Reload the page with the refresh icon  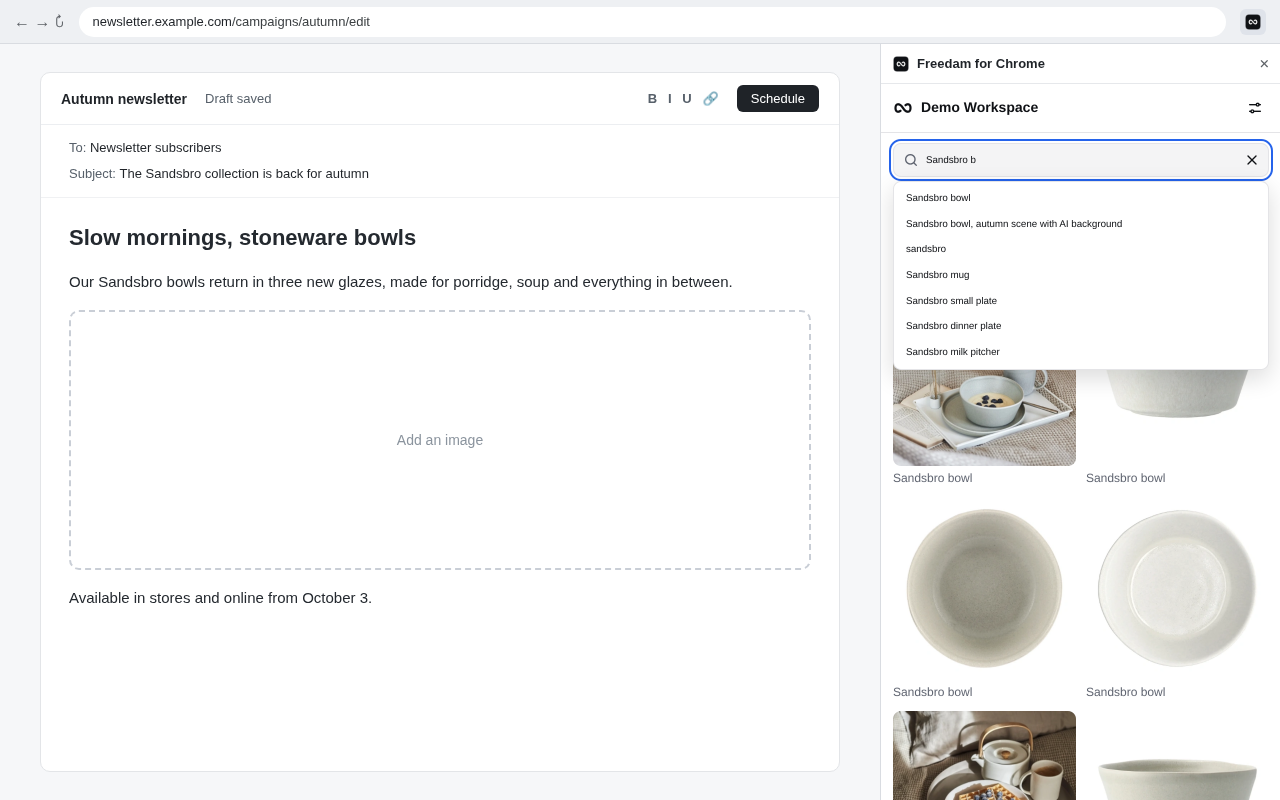pyautogui.click(x=60, y=22)
